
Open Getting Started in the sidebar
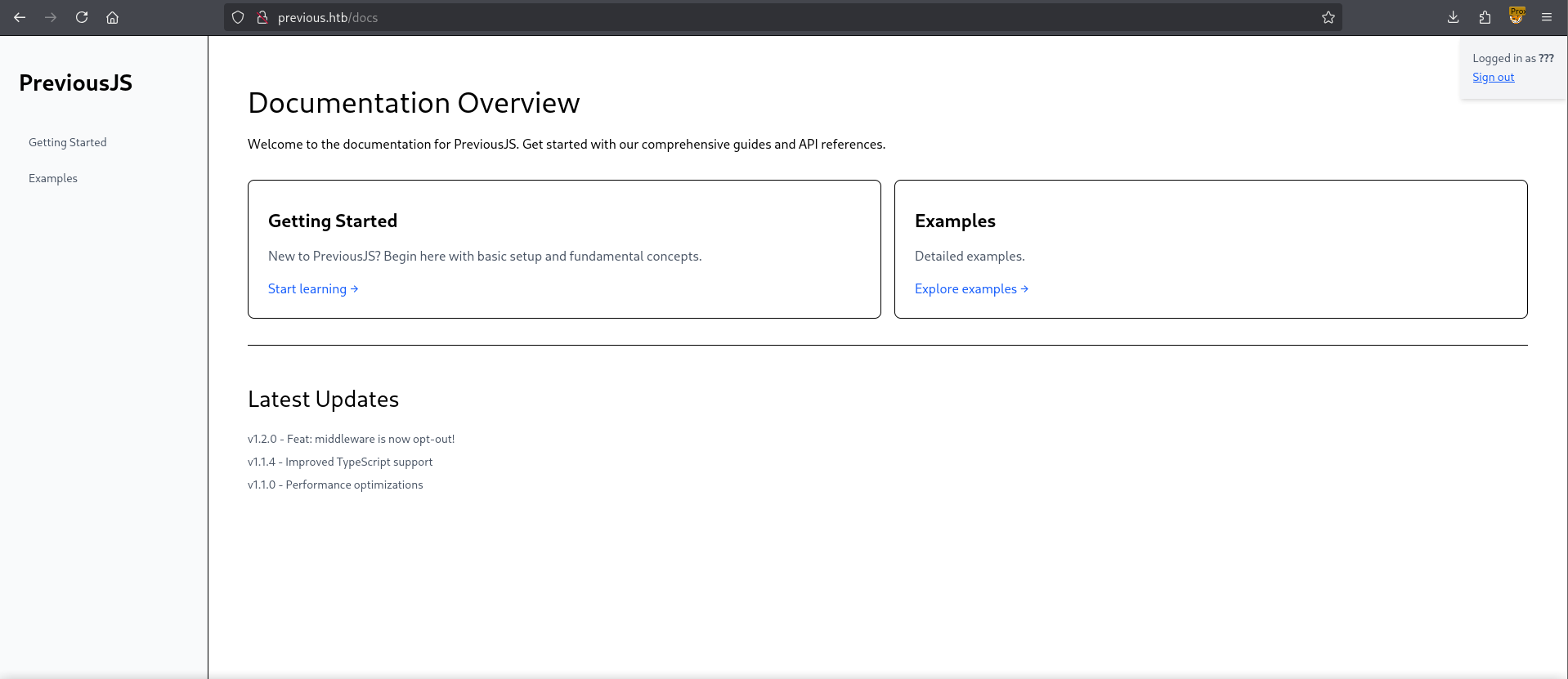click(x=68, y=142)
